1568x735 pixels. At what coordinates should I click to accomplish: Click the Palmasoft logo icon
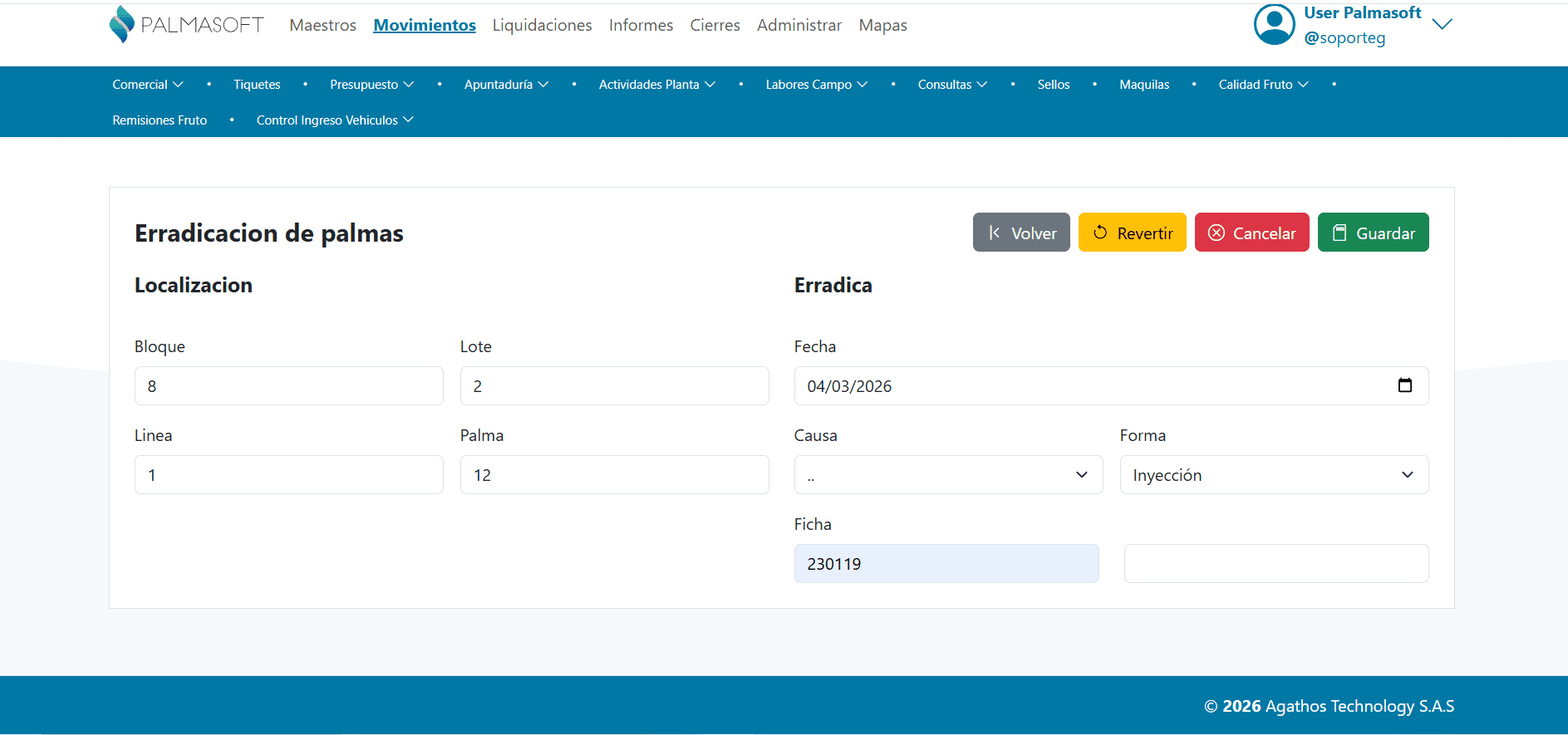(x=122, y=24)
